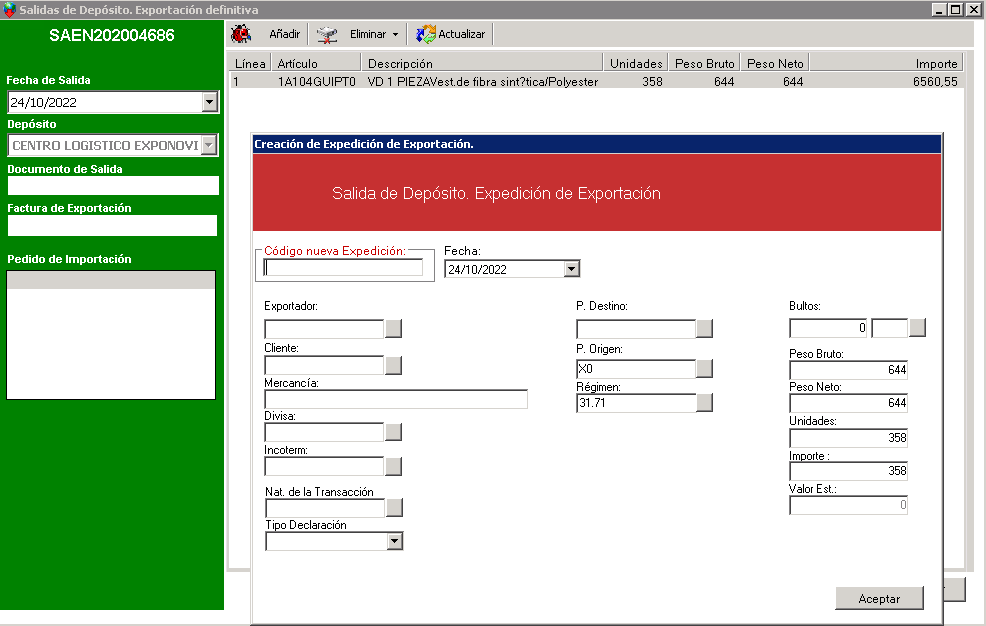Open the P. Destino lookup button
This screenshot has height=626, width=986.
point(705,329)
